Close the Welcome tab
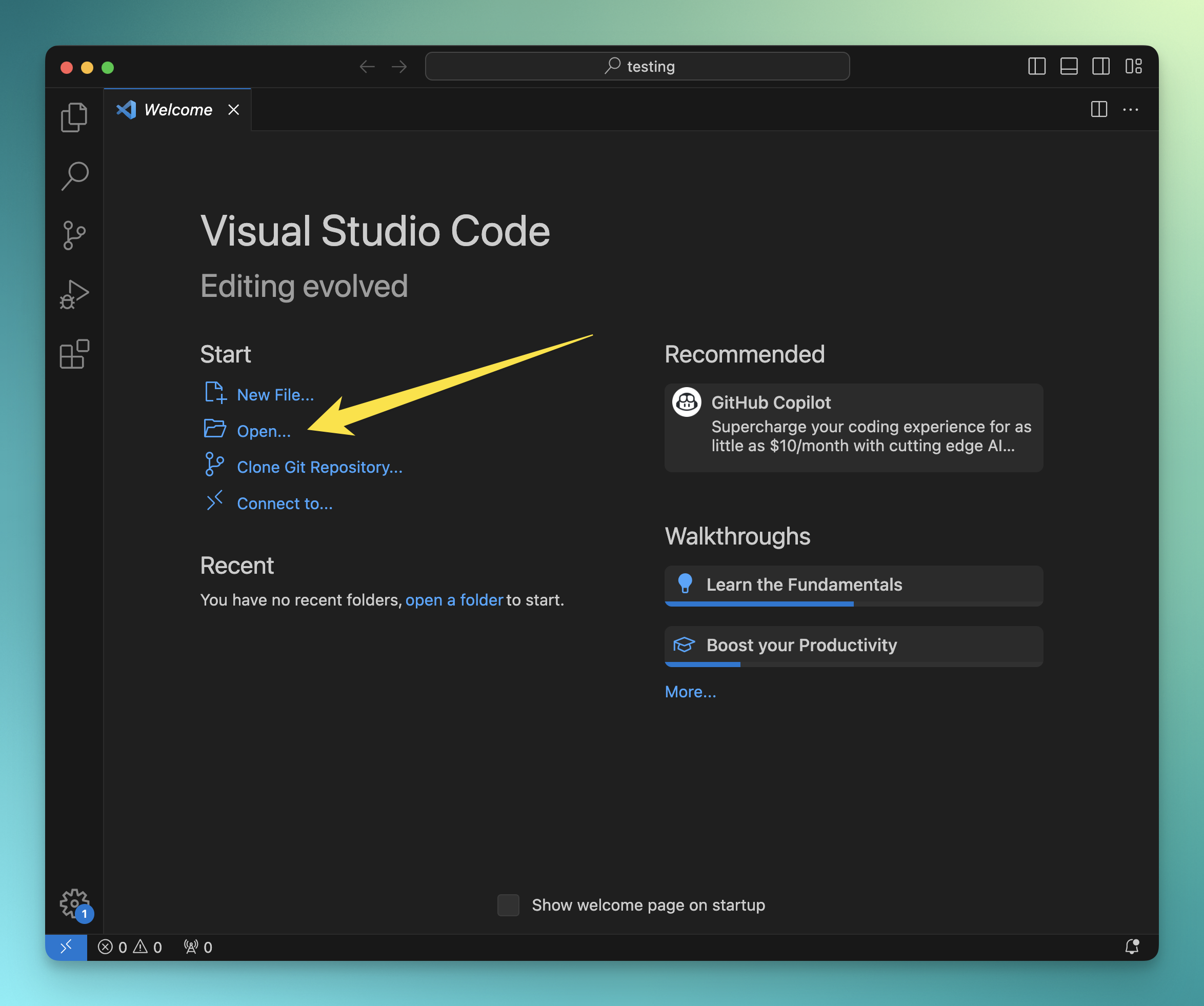 [x=233, y=110]
